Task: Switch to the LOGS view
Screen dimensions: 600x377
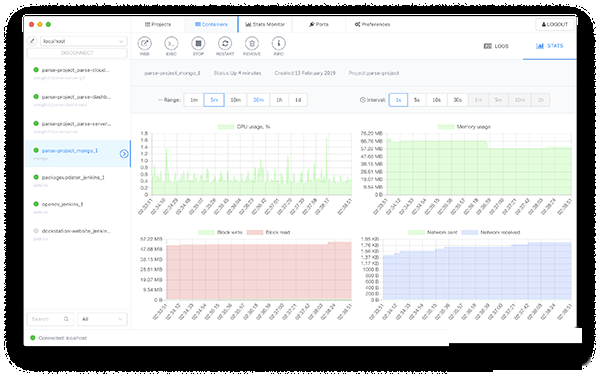Action: tap(496, 46)
